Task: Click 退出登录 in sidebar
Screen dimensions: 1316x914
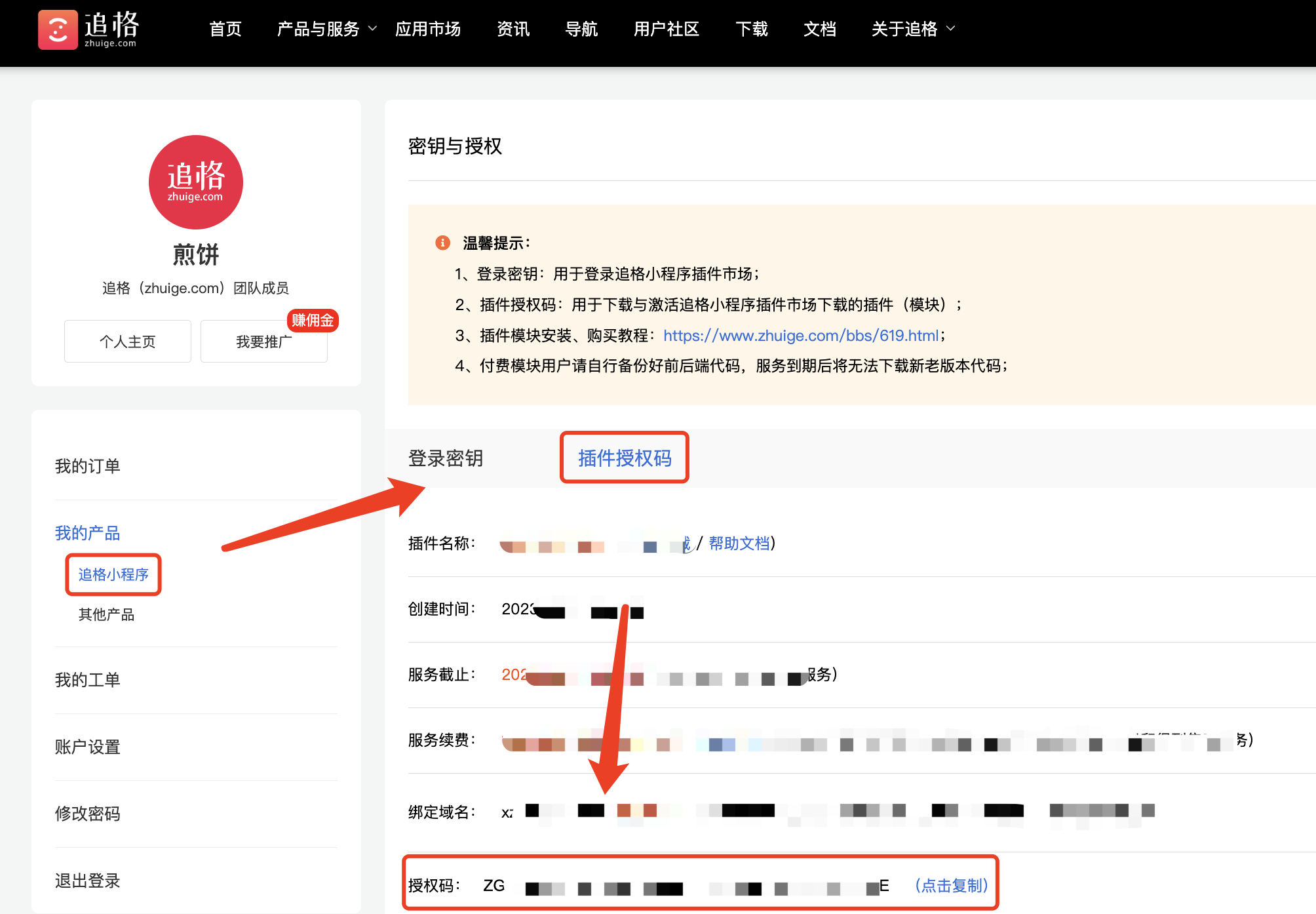Action: (88, 881)
